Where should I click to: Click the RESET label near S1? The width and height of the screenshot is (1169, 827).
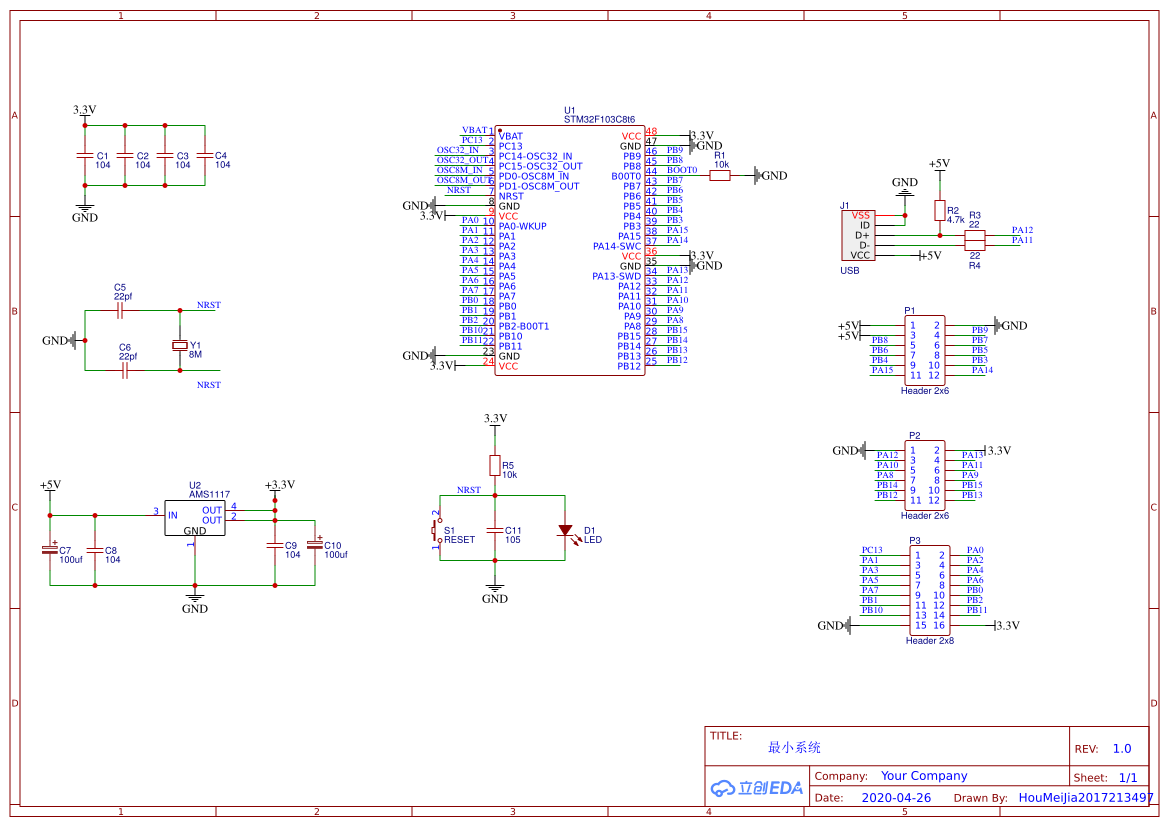point(459,540)
